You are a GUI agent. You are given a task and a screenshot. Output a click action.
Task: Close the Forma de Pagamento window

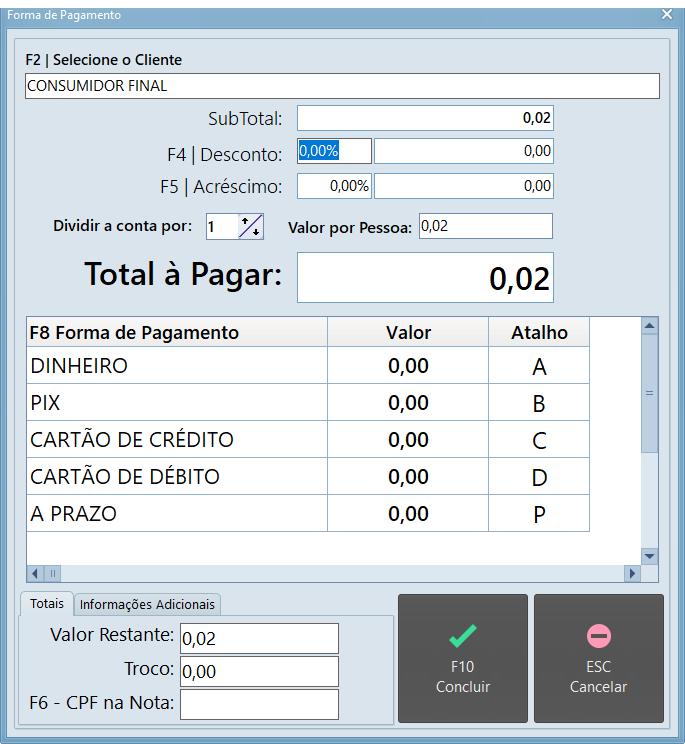[x=668, y=14]
